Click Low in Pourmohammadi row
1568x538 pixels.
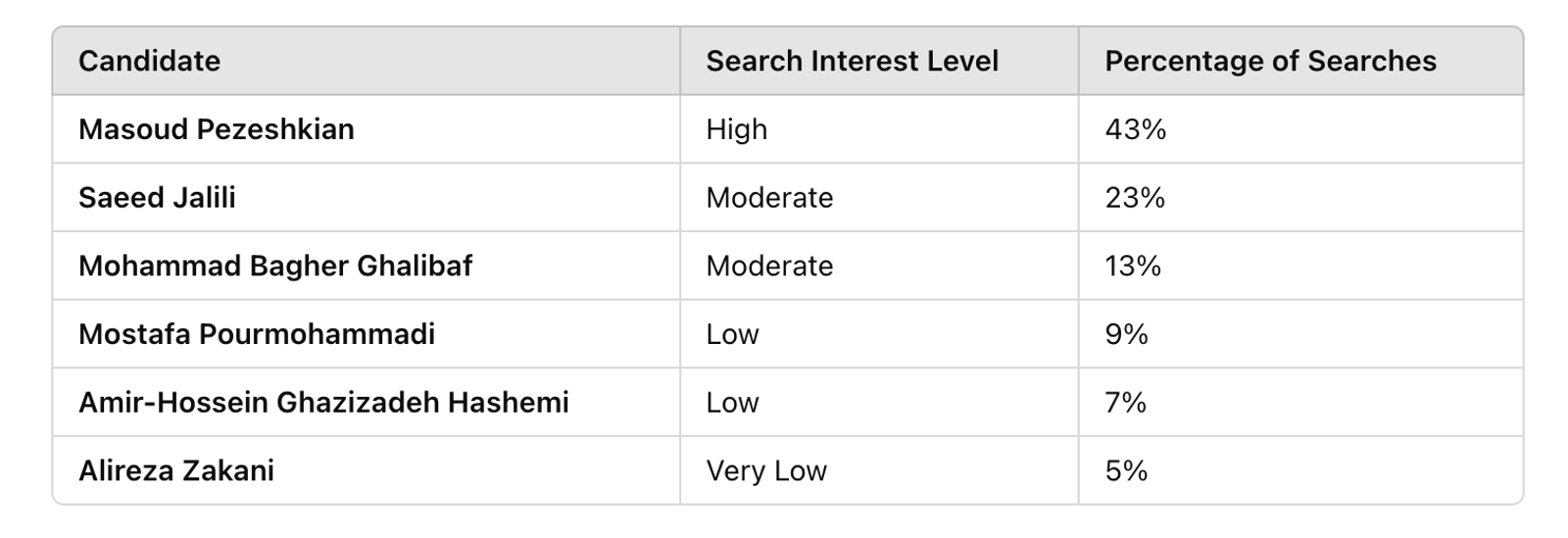click(x=732, y=334)
